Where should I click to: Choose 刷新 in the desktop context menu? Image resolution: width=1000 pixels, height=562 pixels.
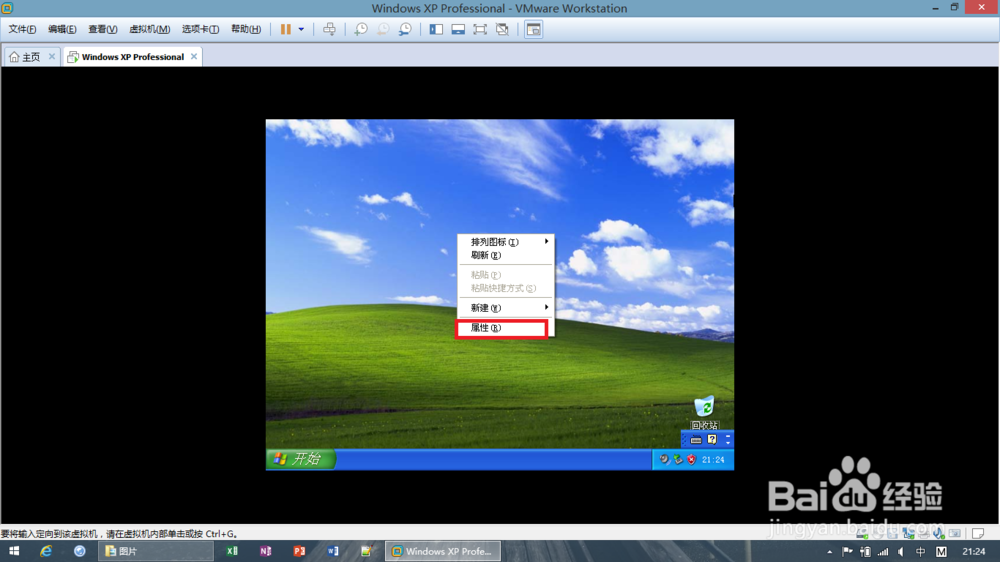[505, 255]
